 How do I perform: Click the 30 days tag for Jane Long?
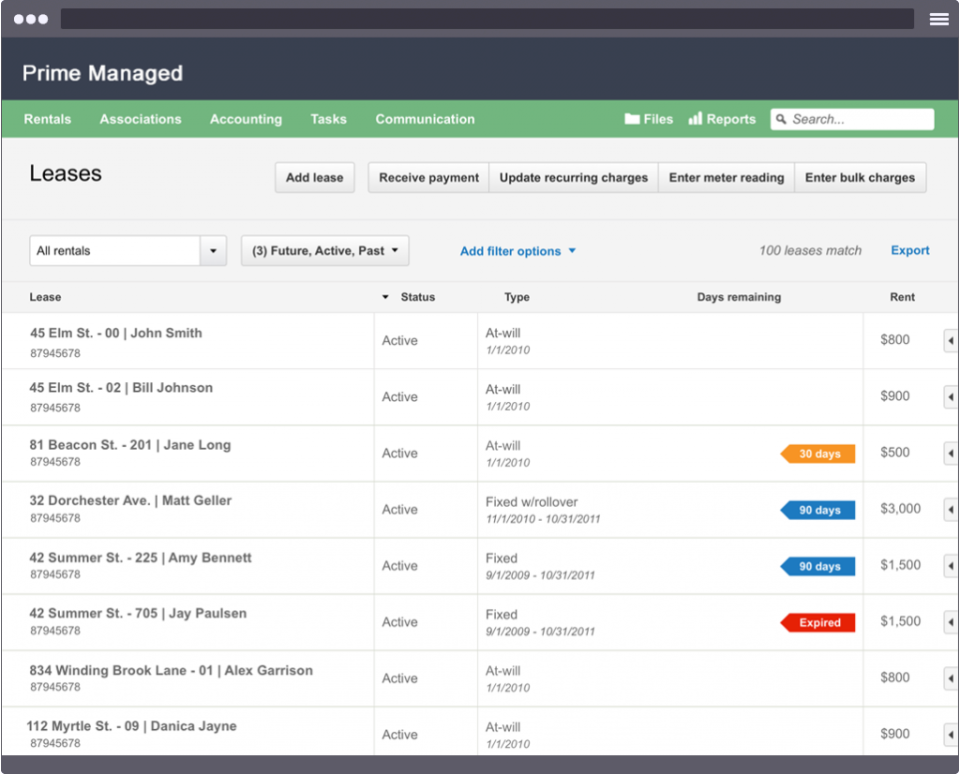819,454
